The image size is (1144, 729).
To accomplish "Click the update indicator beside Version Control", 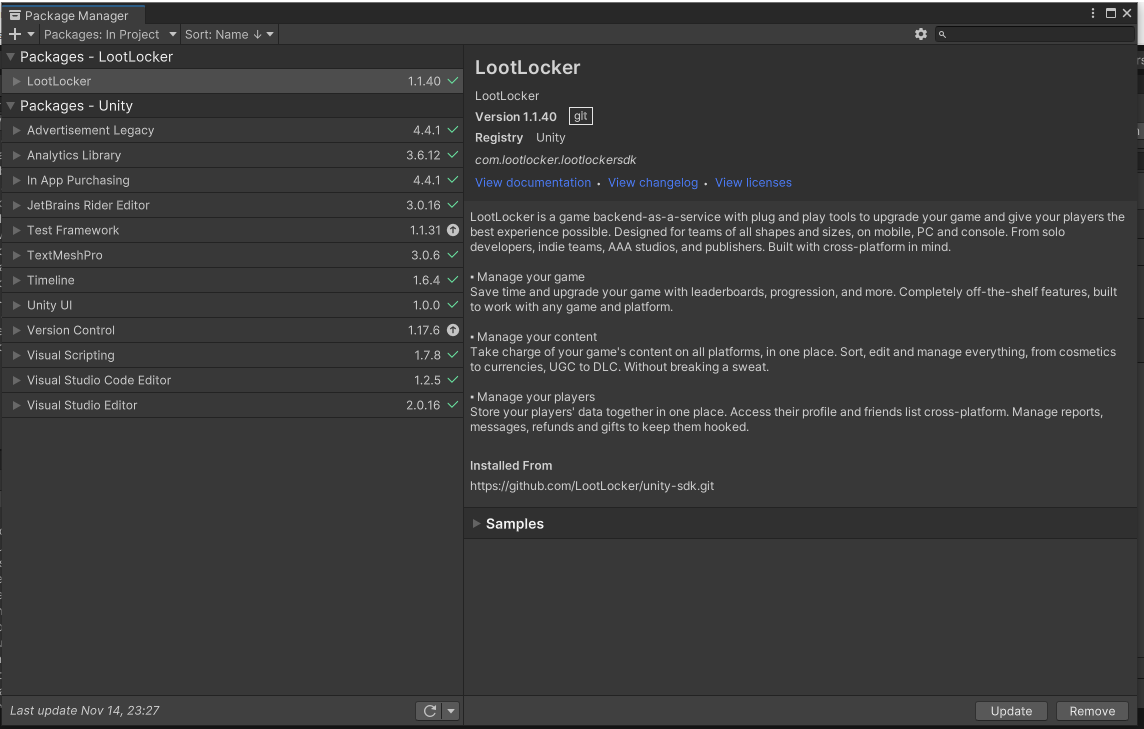I will point(452,330).
